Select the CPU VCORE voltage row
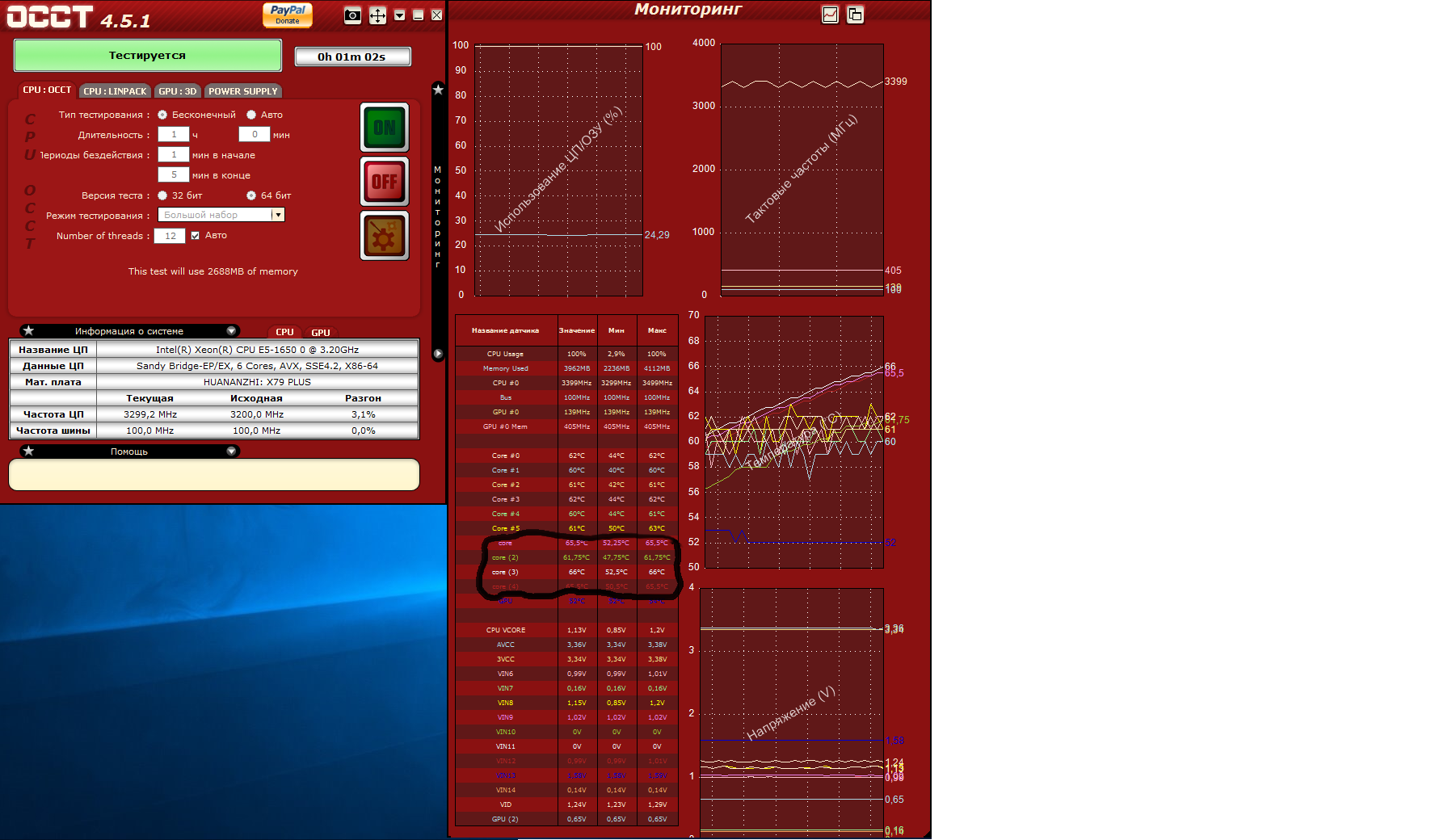This screenshot has height=840, width=1452. coord(566,630)
